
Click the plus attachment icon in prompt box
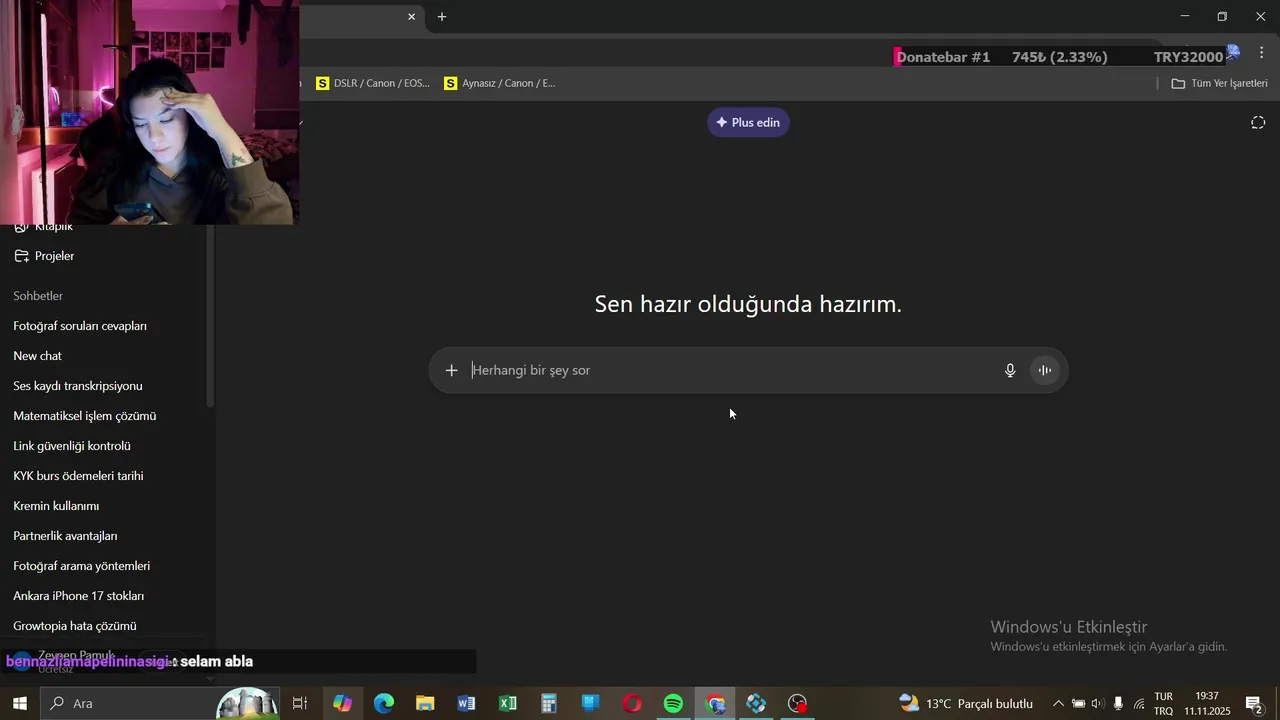click(451, 370)
